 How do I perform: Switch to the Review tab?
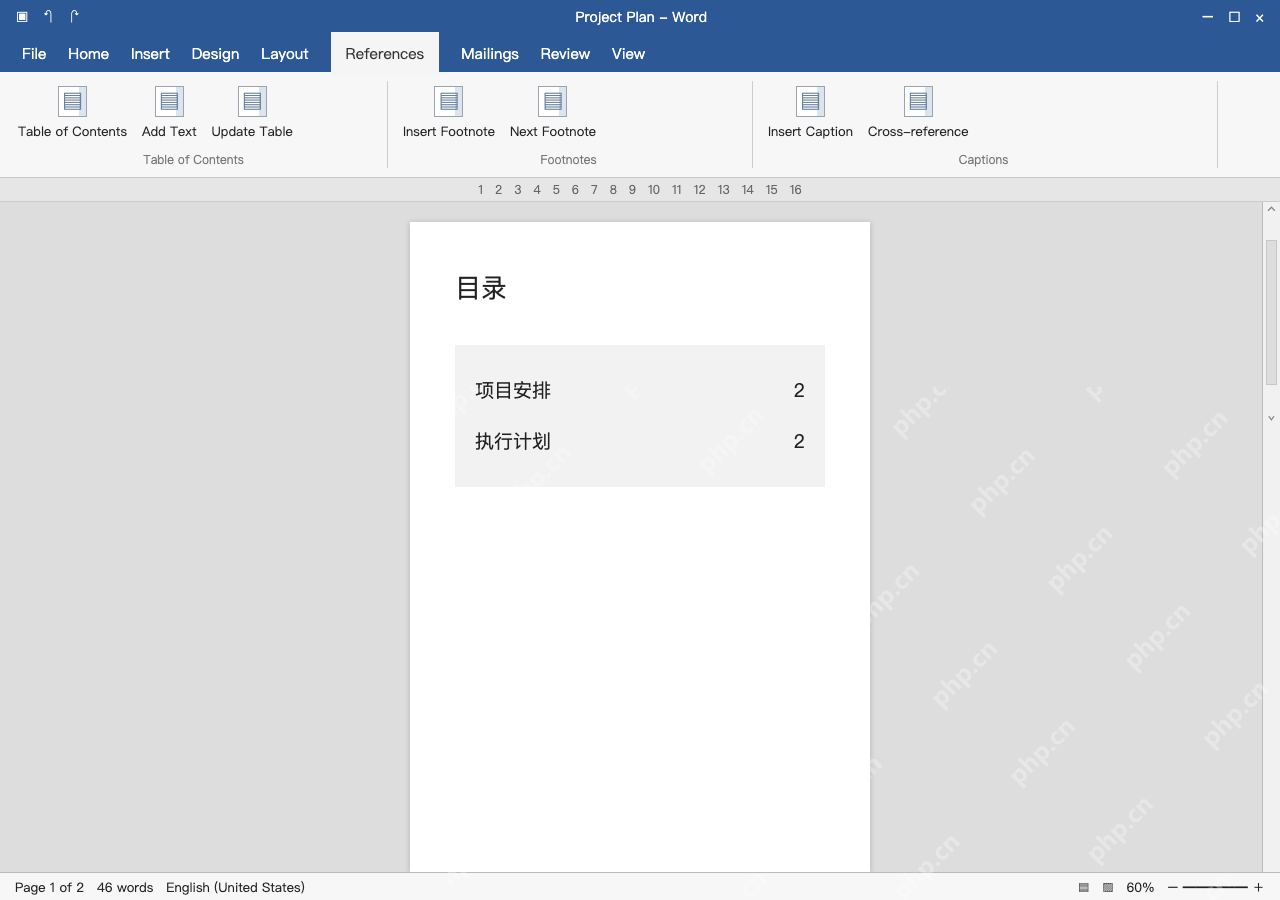point(565,54)
